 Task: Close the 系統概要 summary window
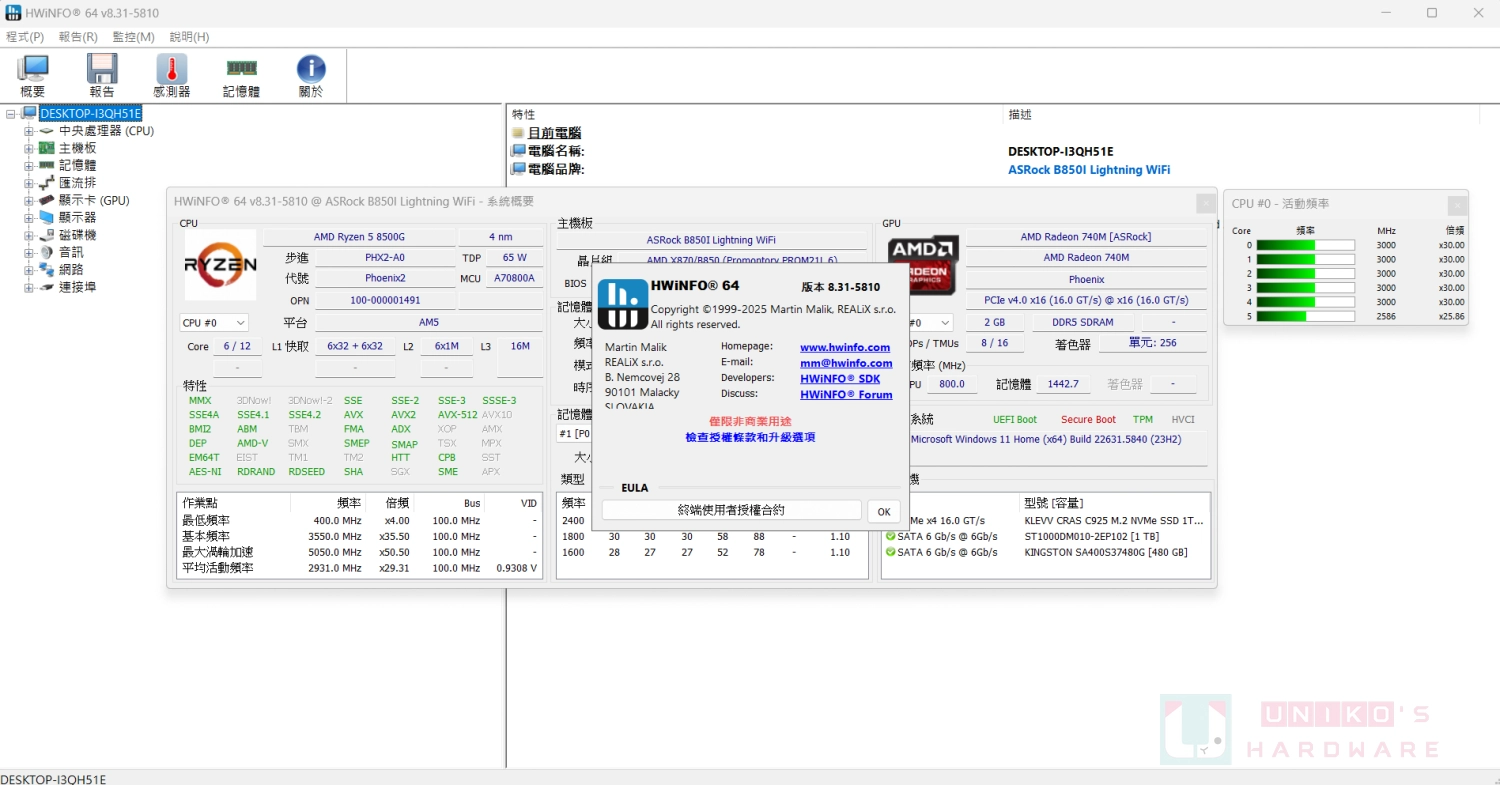(1205, 202)
